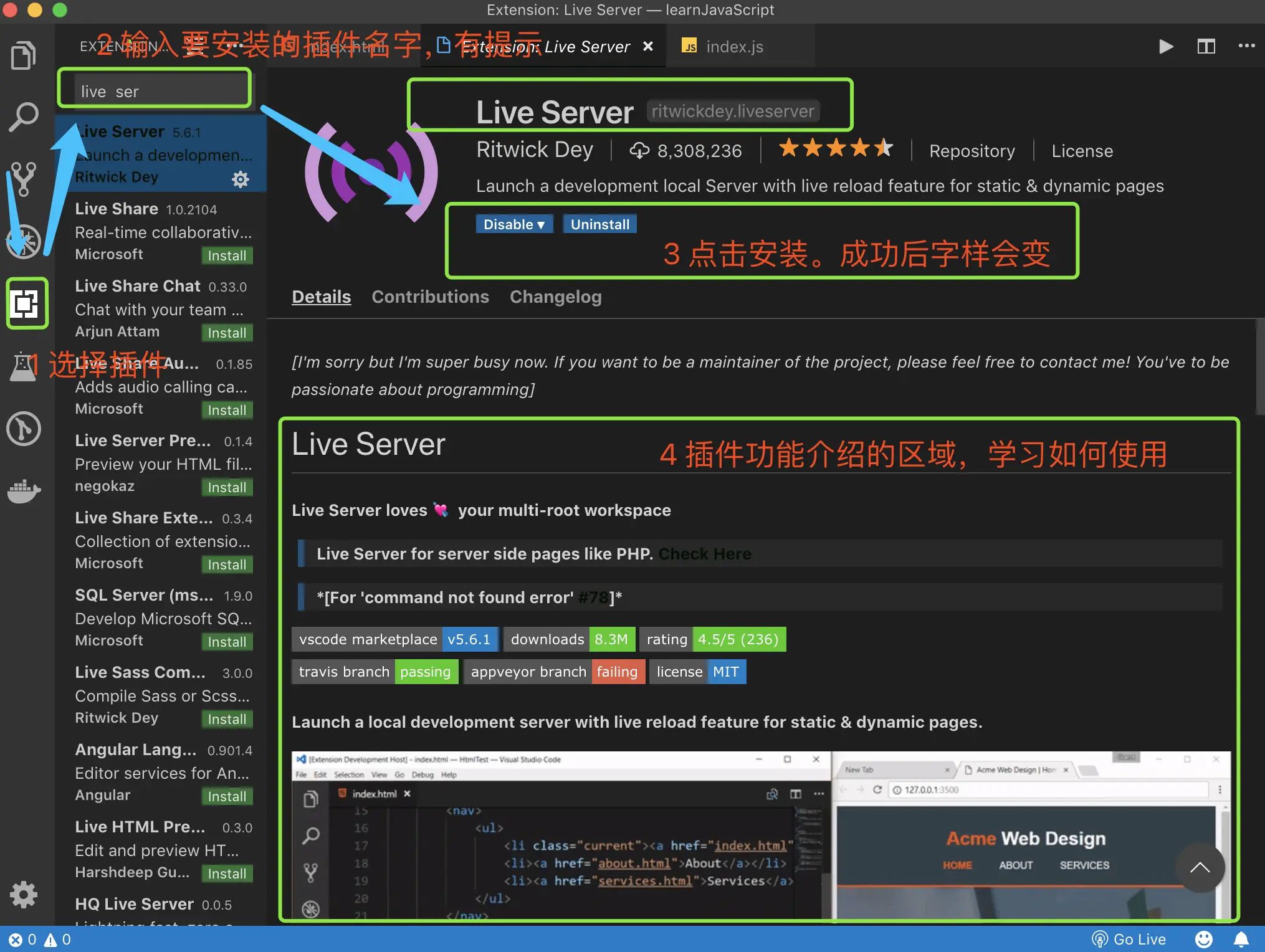Image resolution: width=1265 pixels, height=952 pixels.
Task: Click the scroll-to-top arrow button
Action: [1200, 868]
